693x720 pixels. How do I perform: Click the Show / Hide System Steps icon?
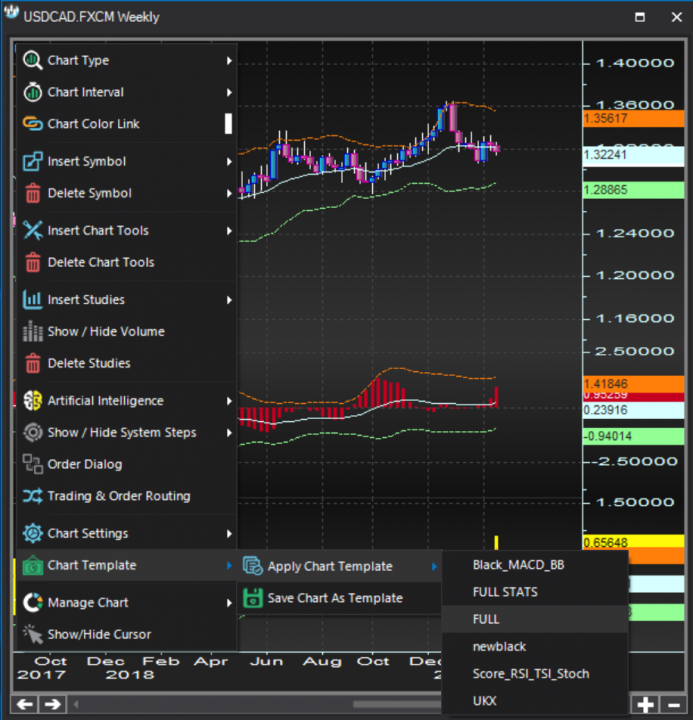(x=33, y=432)
